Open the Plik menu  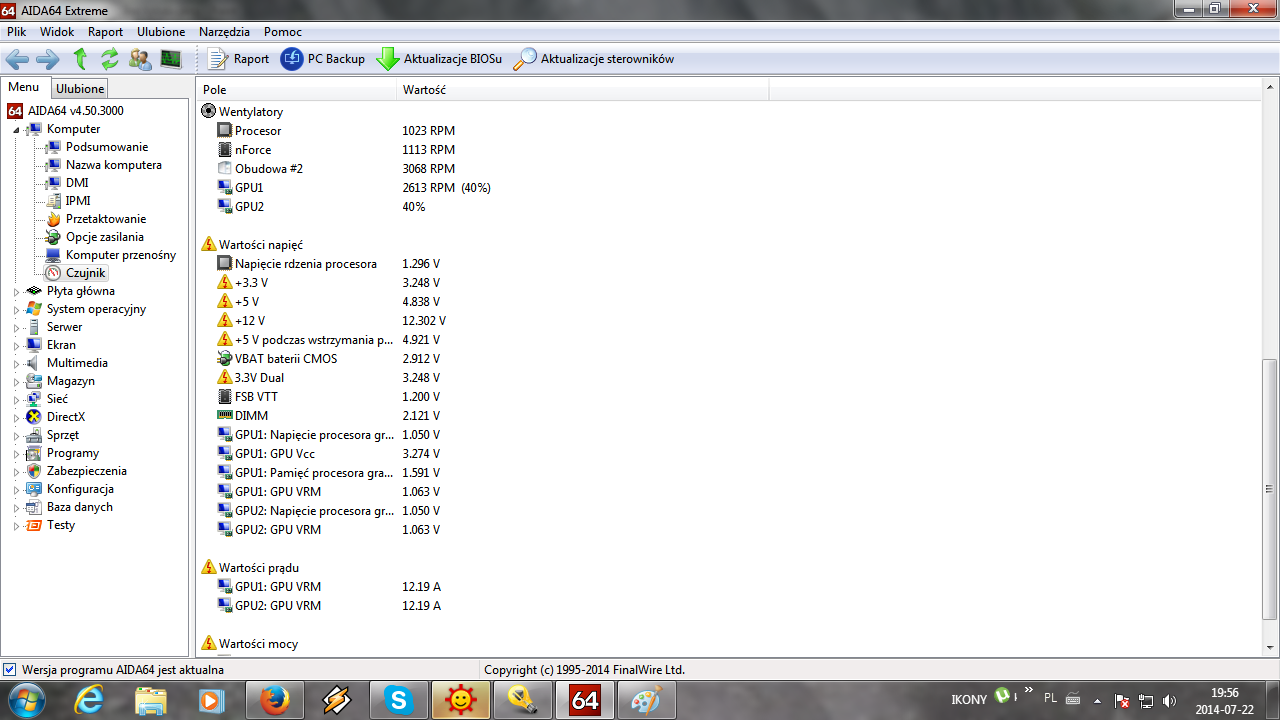tap(17, 32)
